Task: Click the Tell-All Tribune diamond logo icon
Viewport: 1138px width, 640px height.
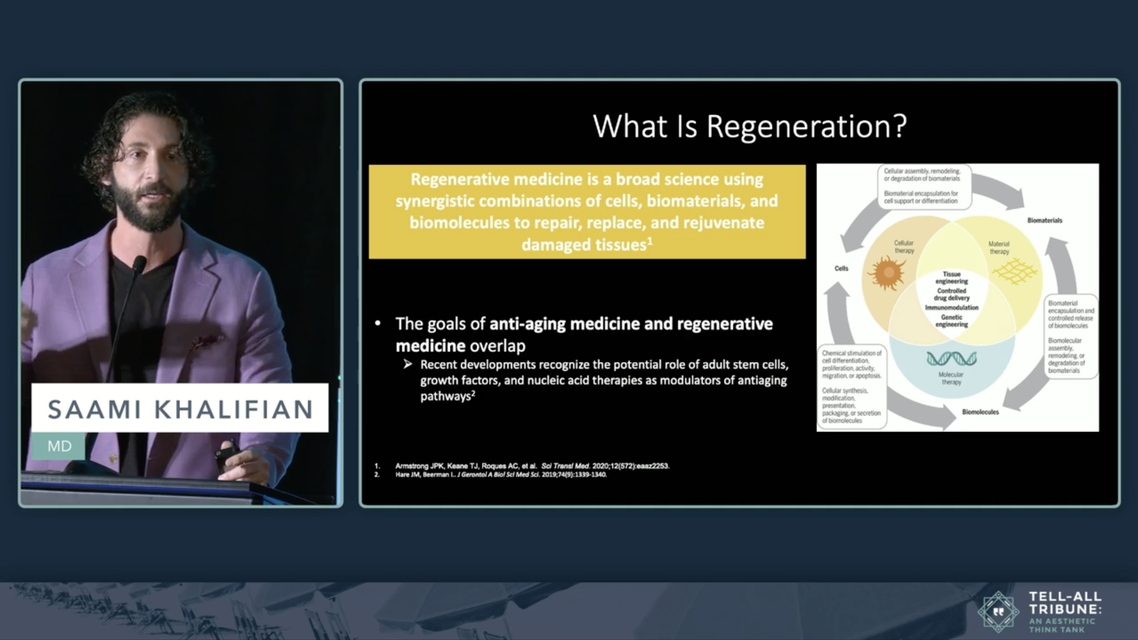Action: (x=997, y=611)
